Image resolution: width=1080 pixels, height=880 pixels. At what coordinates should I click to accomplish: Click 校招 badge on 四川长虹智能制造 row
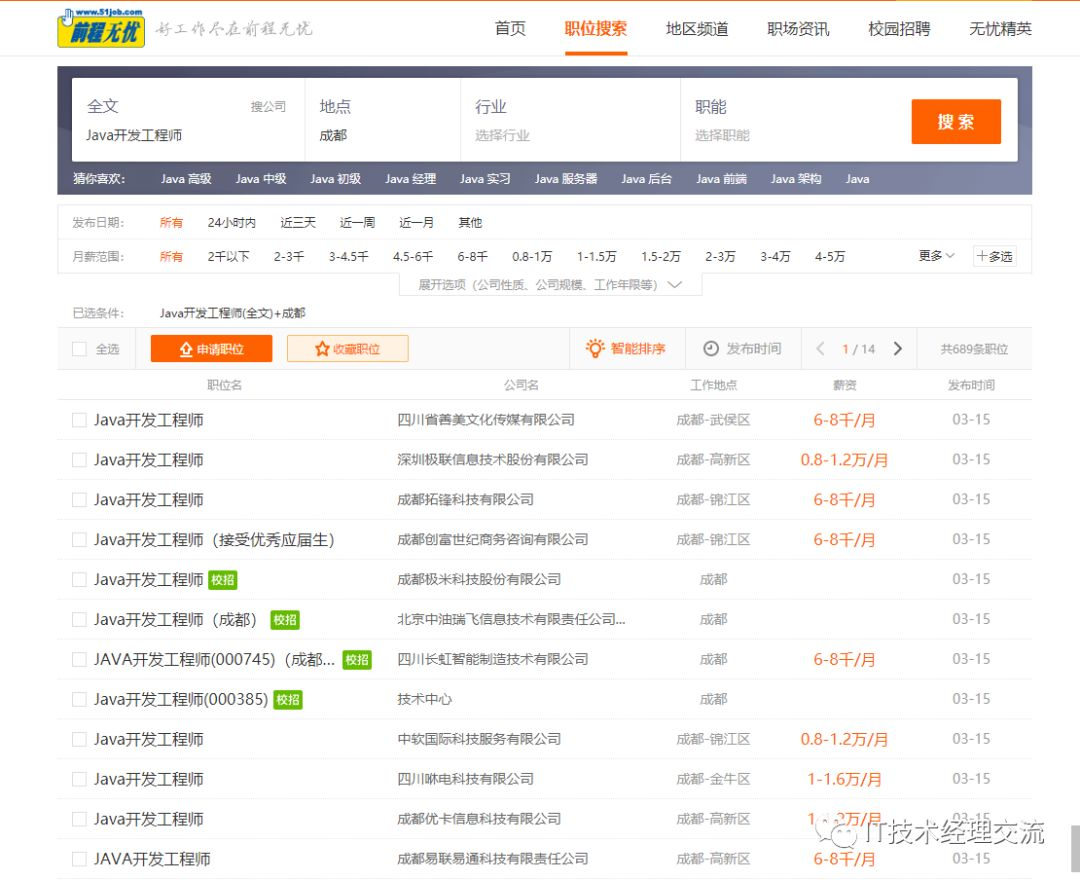357,660
